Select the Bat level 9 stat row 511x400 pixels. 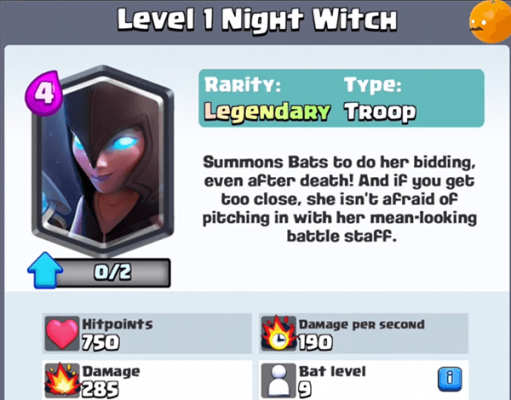point(363,380)
